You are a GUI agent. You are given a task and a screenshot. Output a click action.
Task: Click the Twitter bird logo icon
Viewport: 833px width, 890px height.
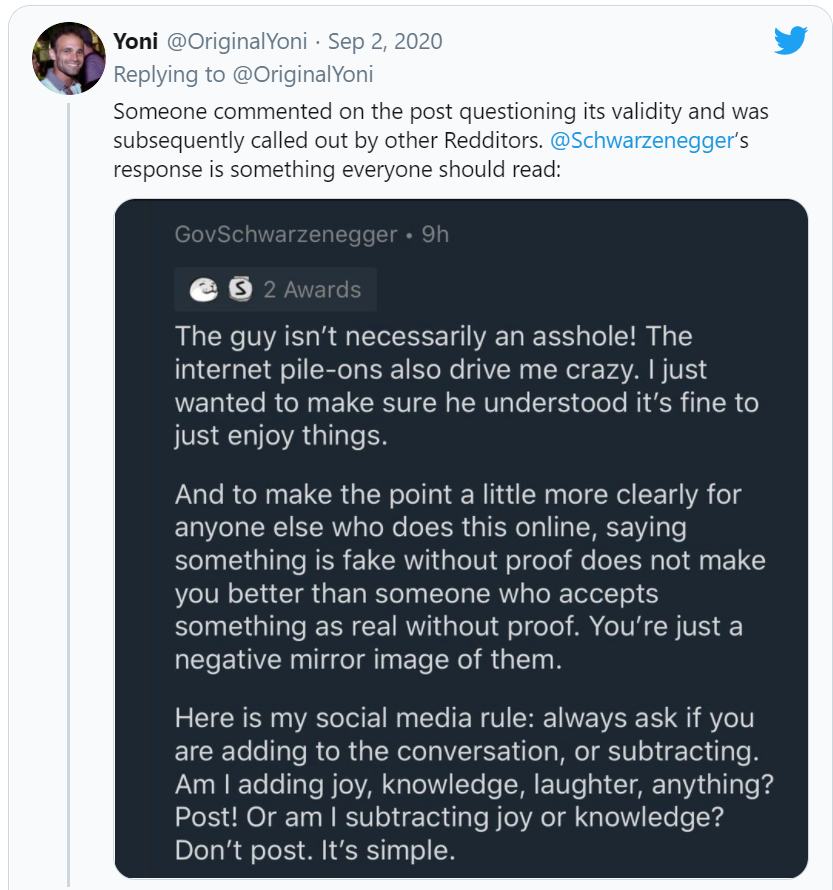(790, 40)
